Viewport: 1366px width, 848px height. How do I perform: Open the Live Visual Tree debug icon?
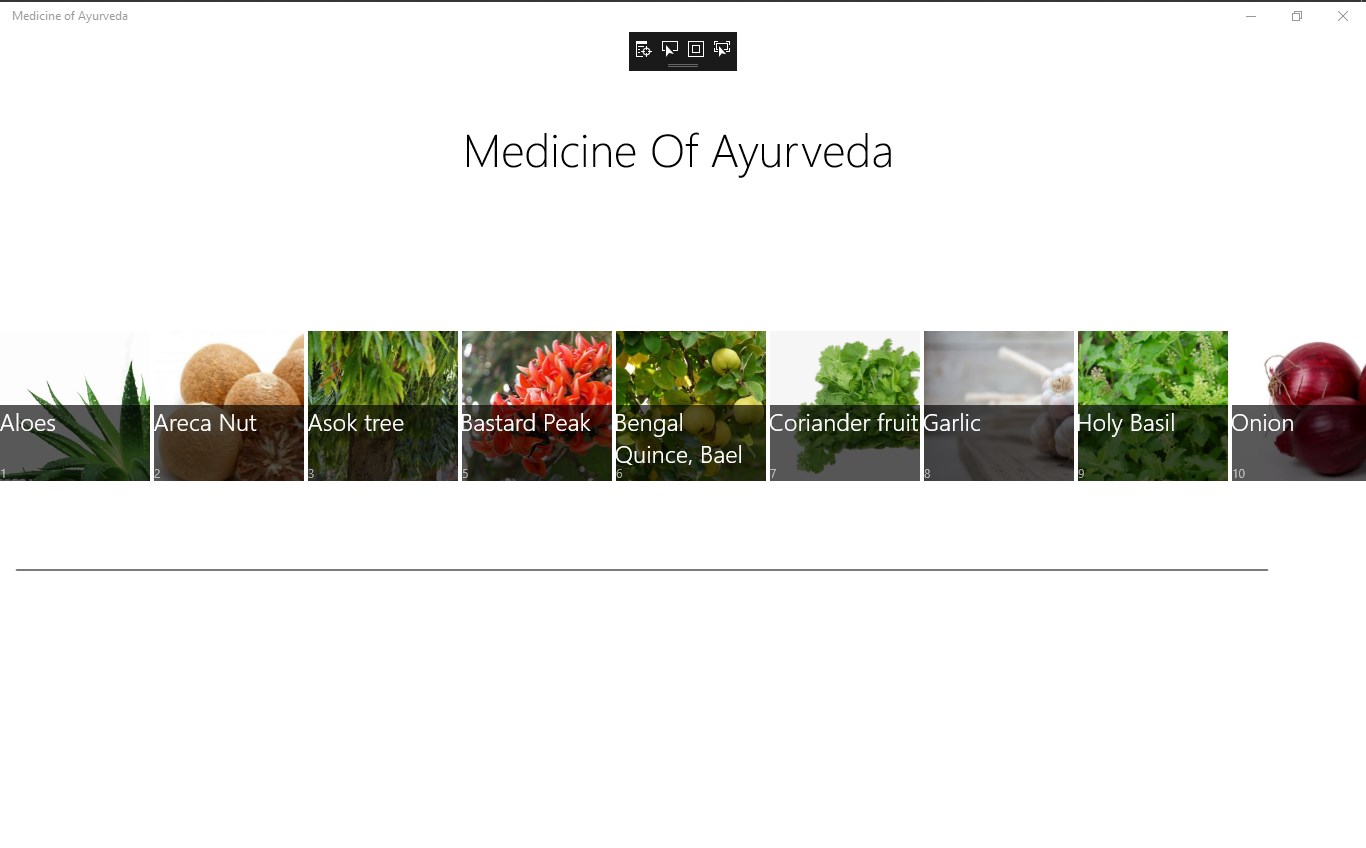(x=643, y=49)
